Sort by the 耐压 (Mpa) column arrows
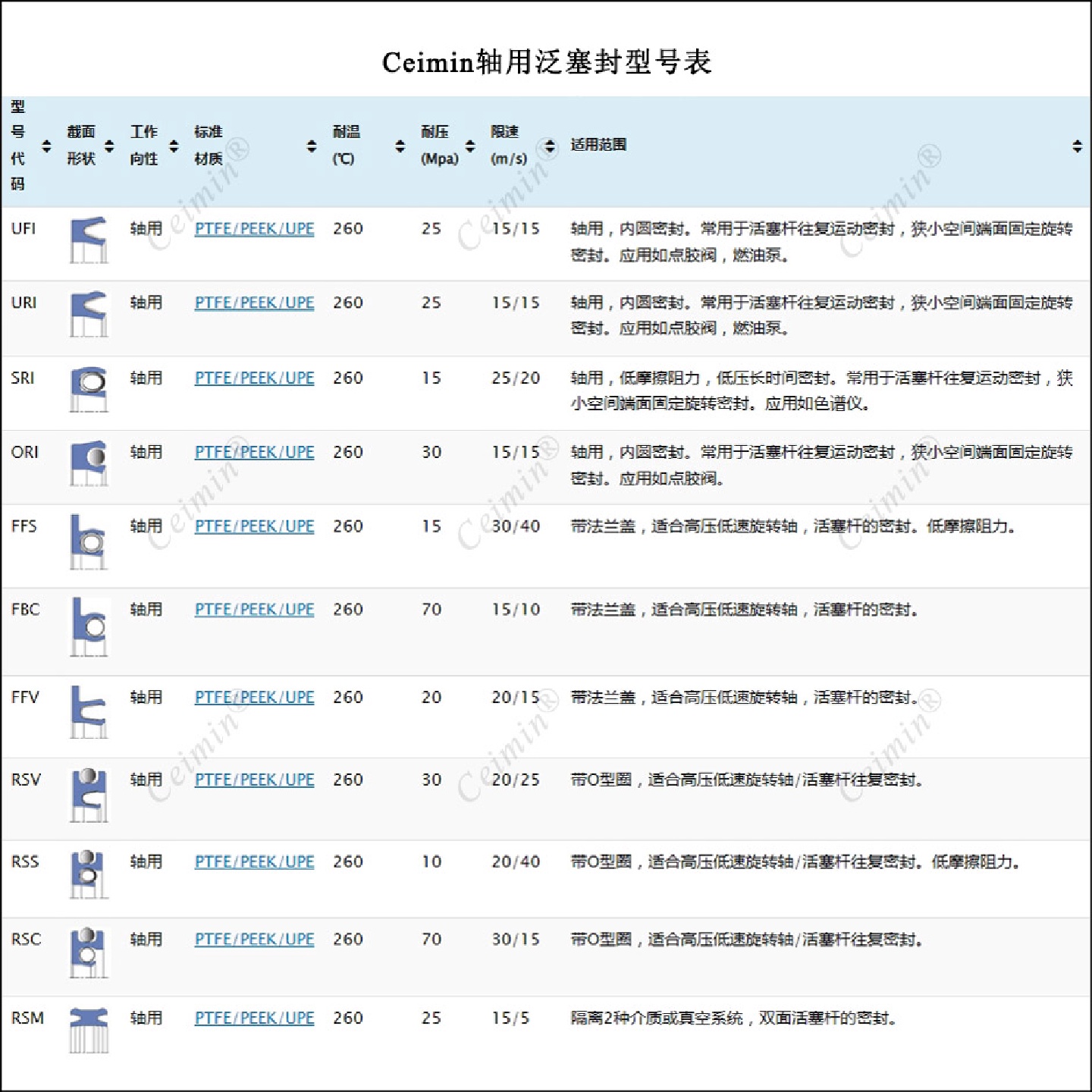Viewport: 1092px width, 1092px height. click(x=470, y=146)
